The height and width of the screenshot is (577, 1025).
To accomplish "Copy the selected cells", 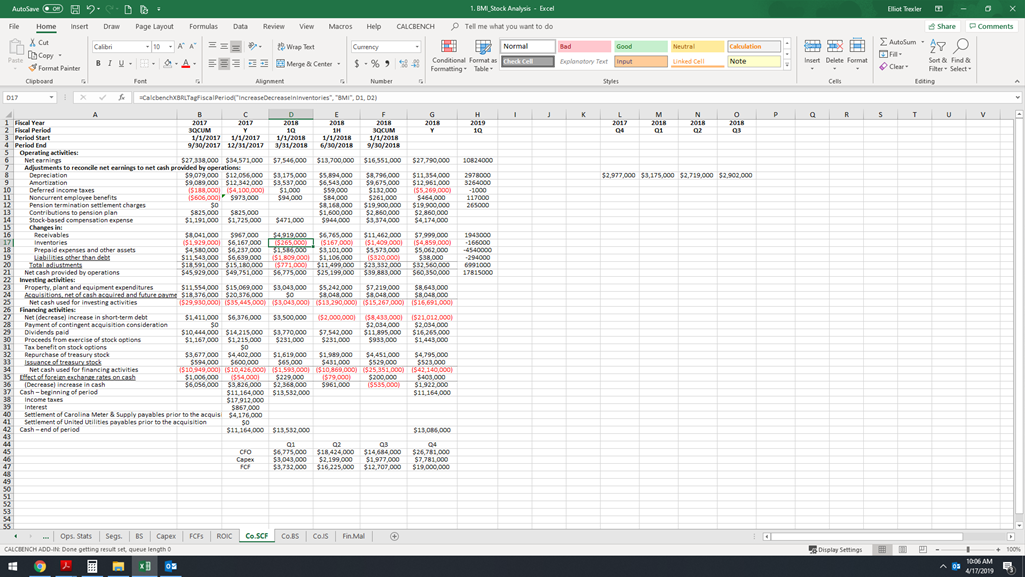I will 41,56.
